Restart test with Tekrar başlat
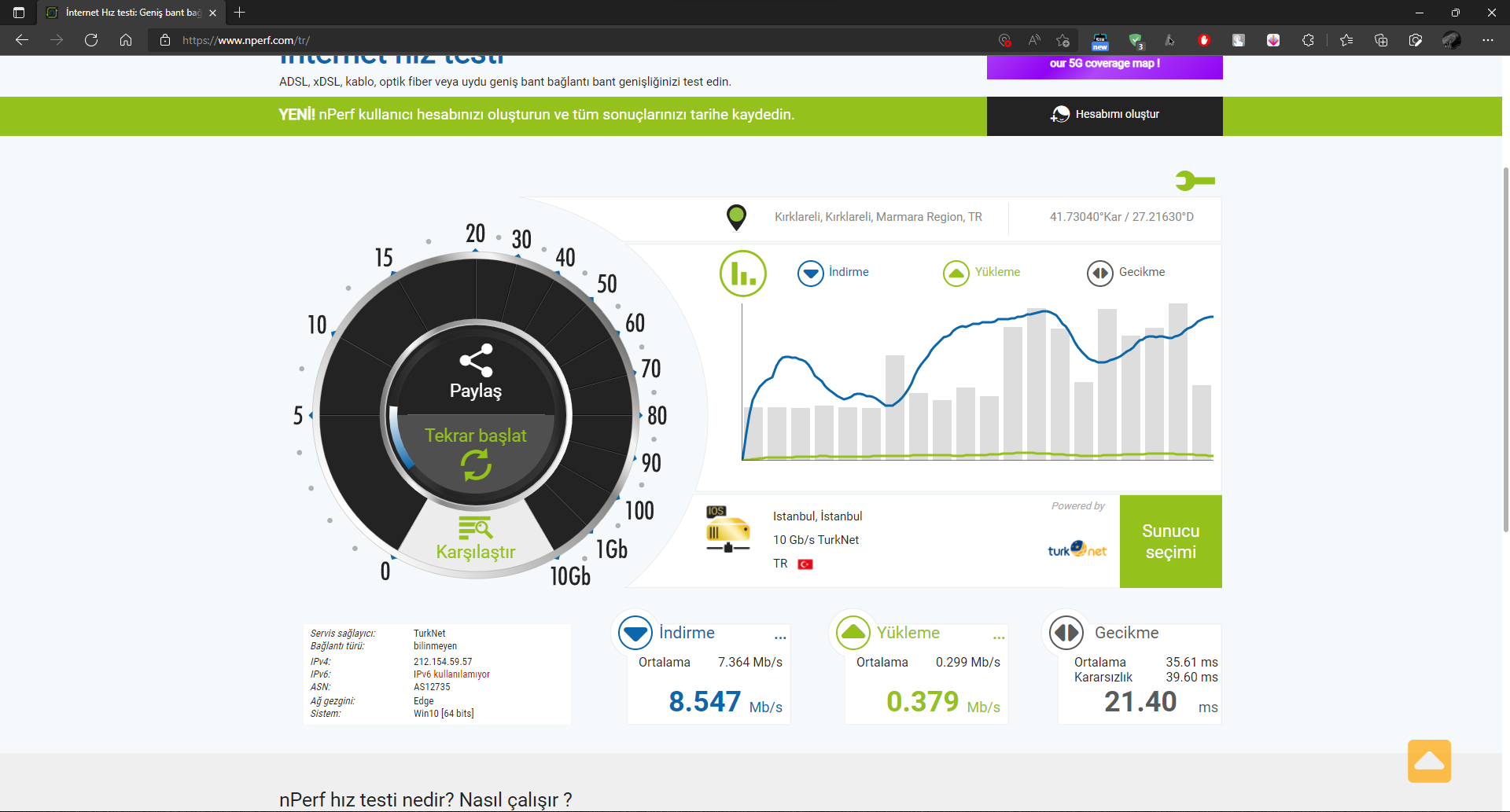Screen dimensions: 1510x812 coord(476,454)
